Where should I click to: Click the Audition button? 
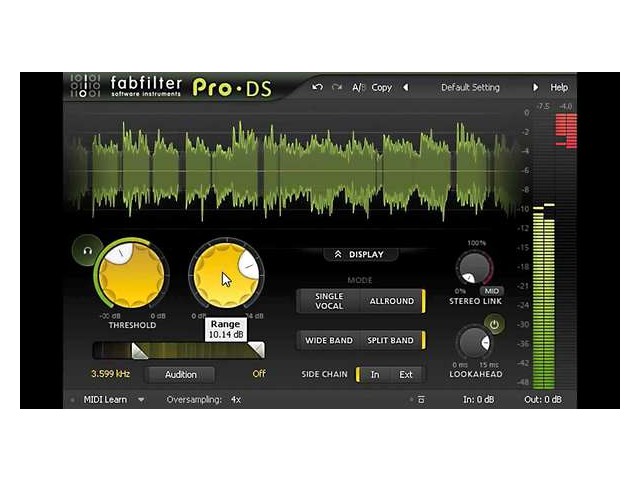coord(180,374)
